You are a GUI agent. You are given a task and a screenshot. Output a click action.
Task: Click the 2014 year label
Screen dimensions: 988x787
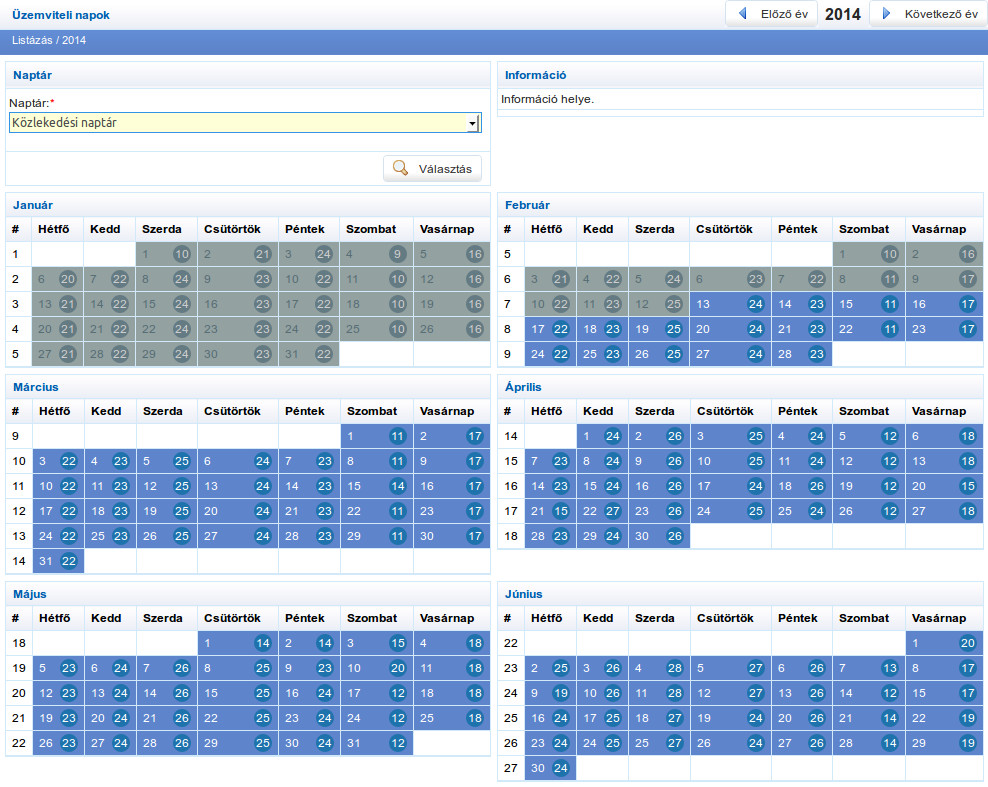(842, 14)
